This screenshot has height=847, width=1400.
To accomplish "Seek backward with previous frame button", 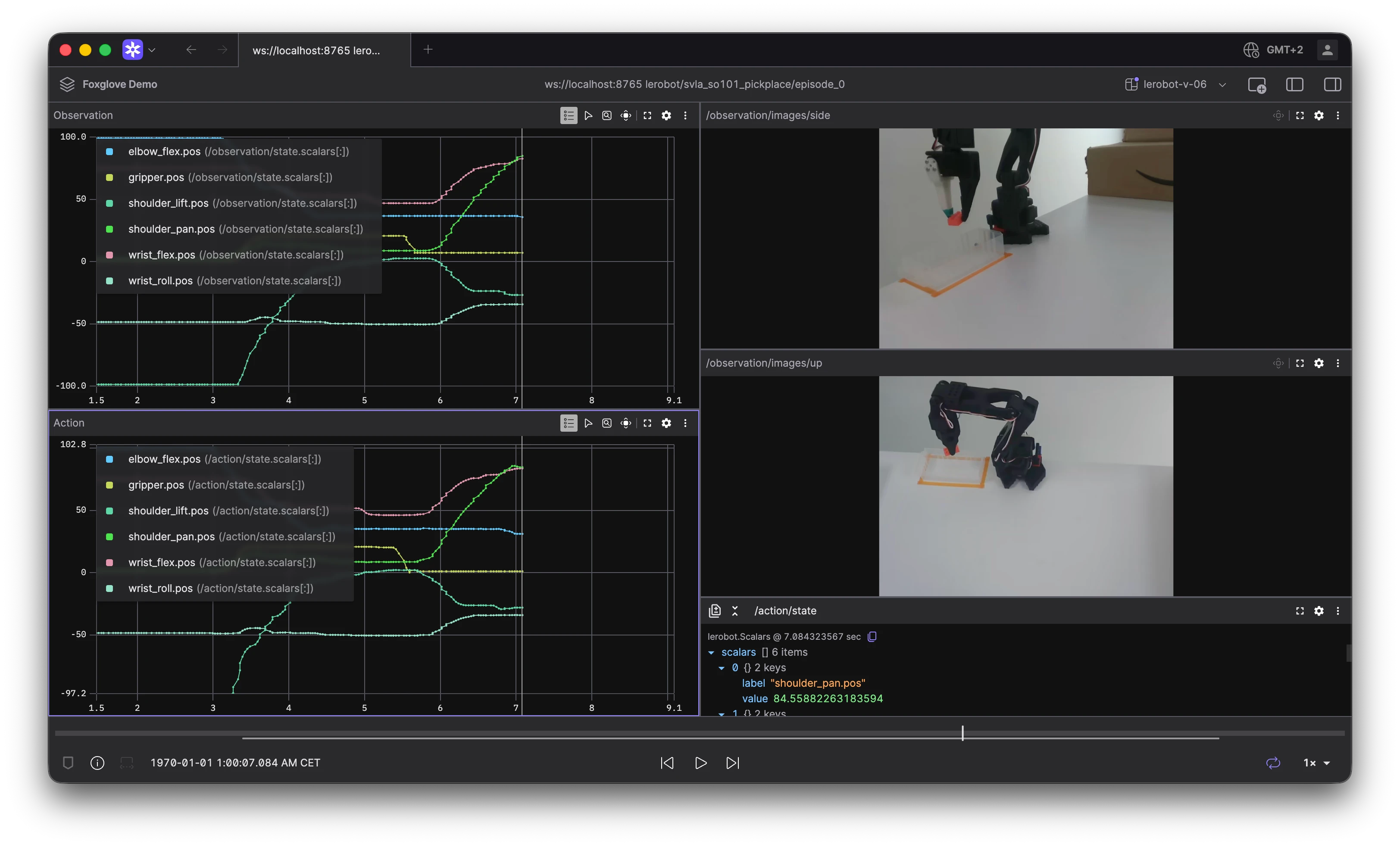I will (667, 763).
